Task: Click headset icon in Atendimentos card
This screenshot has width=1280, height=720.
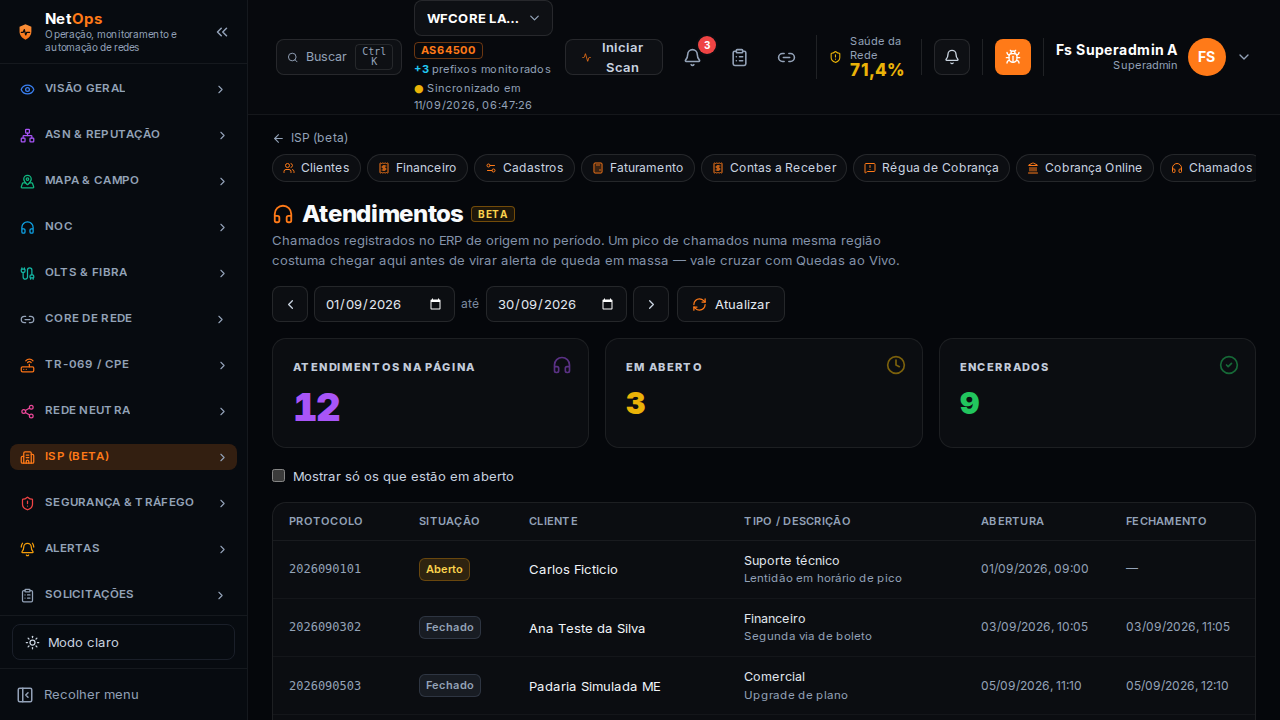Action: [562, 365]
